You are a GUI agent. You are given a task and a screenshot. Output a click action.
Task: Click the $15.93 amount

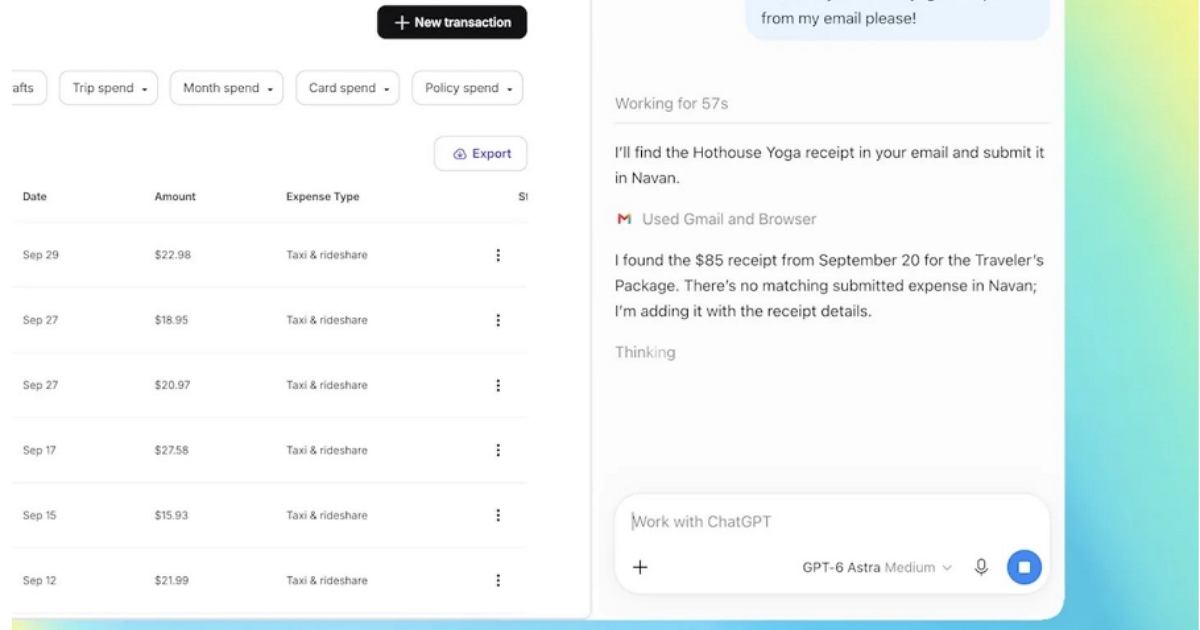point(171,515)
